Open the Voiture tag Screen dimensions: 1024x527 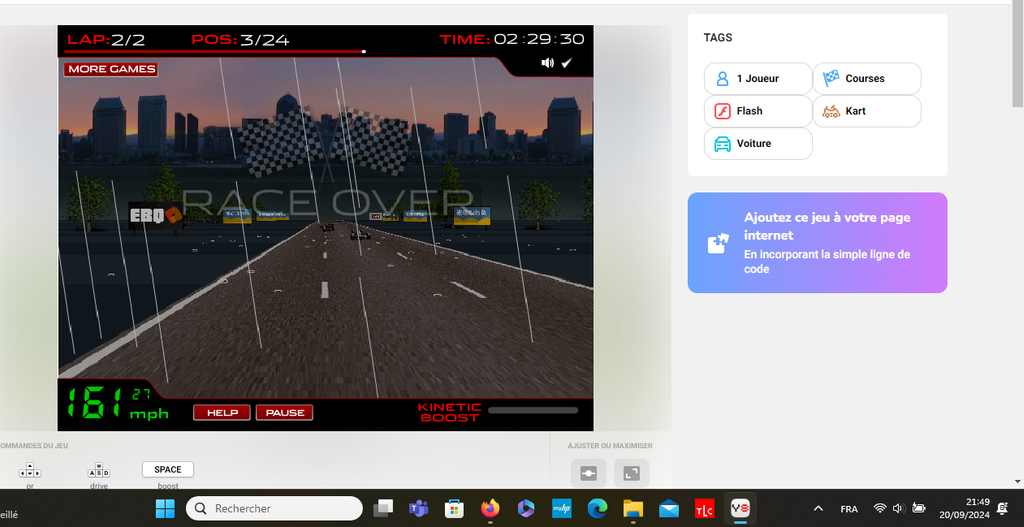pyautogui.click(x=758, y=144)
